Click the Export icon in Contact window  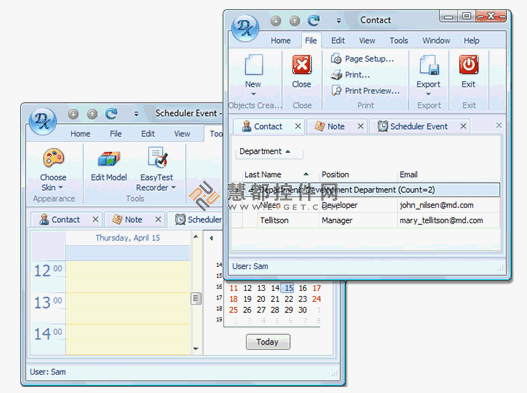pyautogui.click(x=429, y=65)
